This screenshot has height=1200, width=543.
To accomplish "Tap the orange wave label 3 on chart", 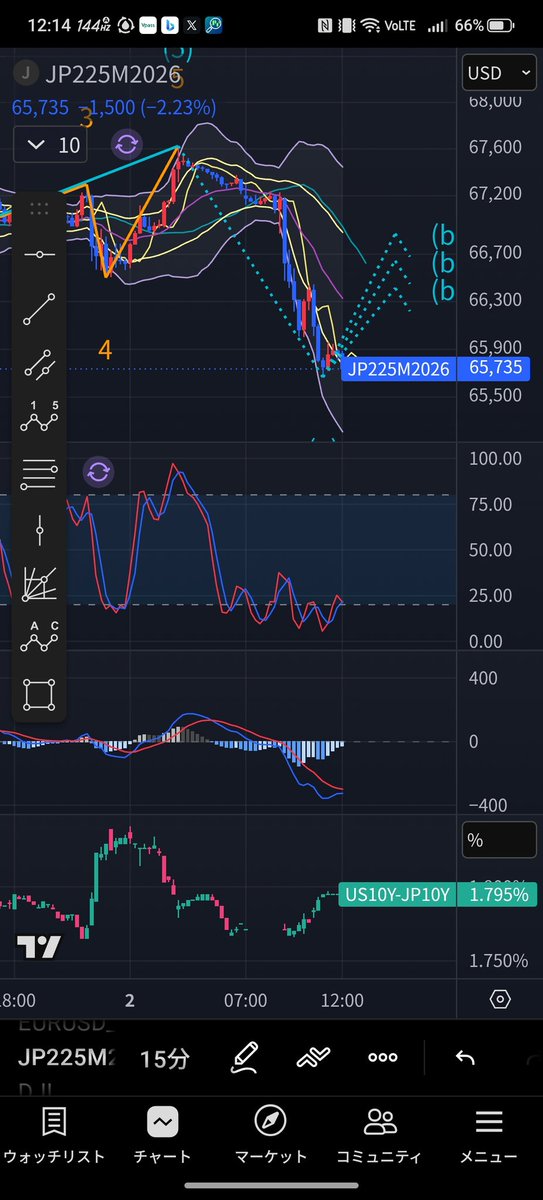I will [x=87, y=119].
